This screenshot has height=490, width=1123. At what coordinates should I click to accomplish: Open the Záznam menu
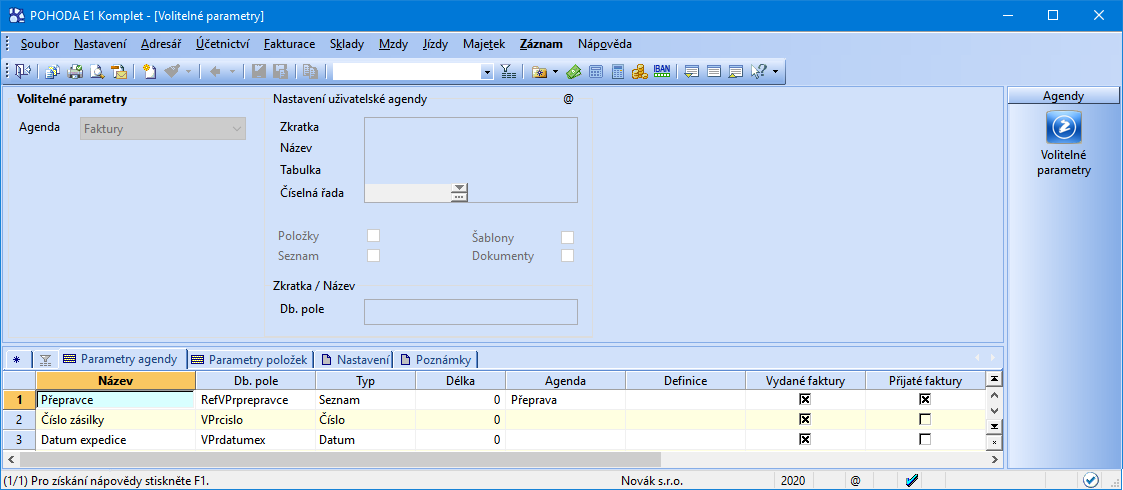click(x=541, y=44)
